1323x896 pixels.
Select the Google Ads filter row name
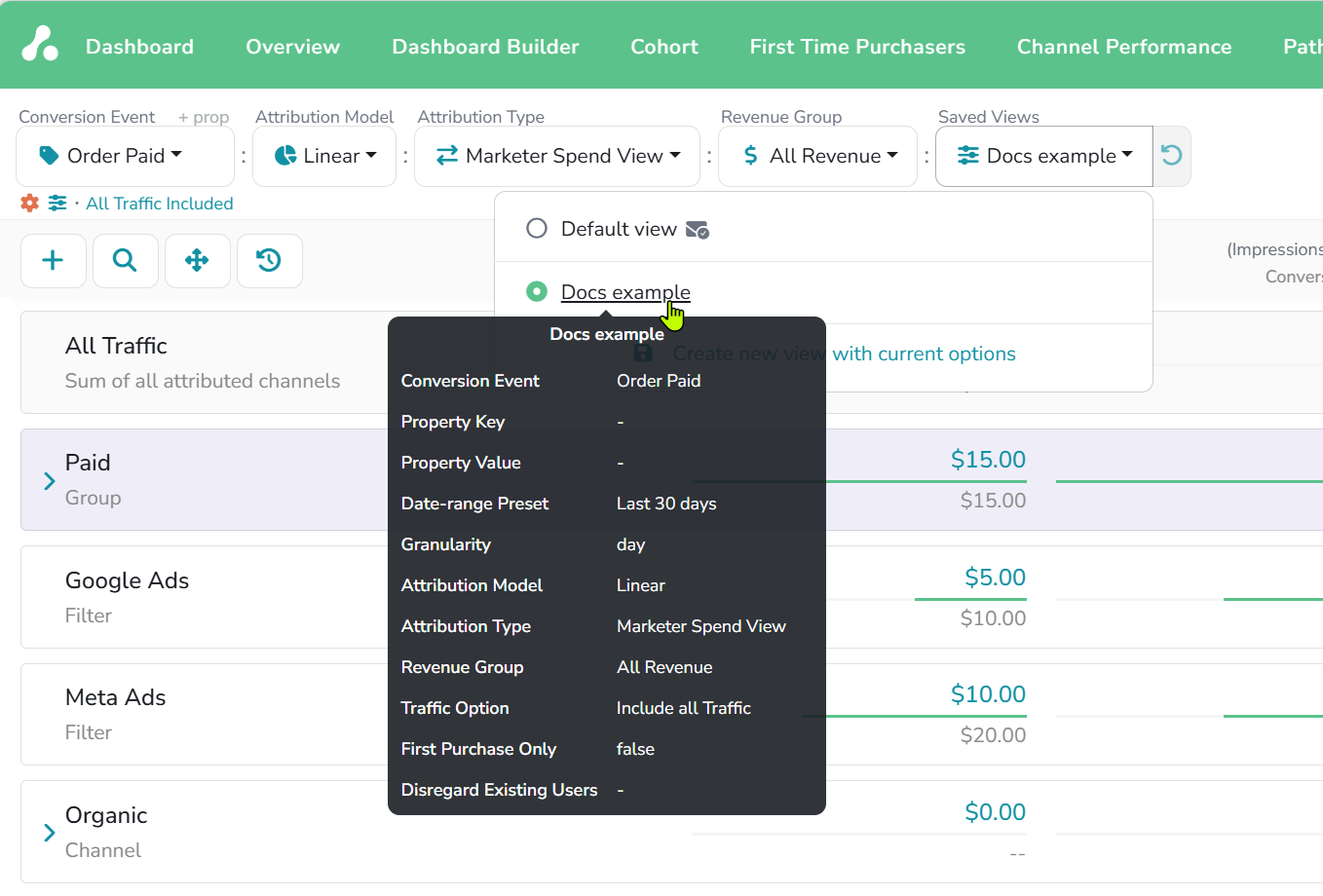(128, 580)
